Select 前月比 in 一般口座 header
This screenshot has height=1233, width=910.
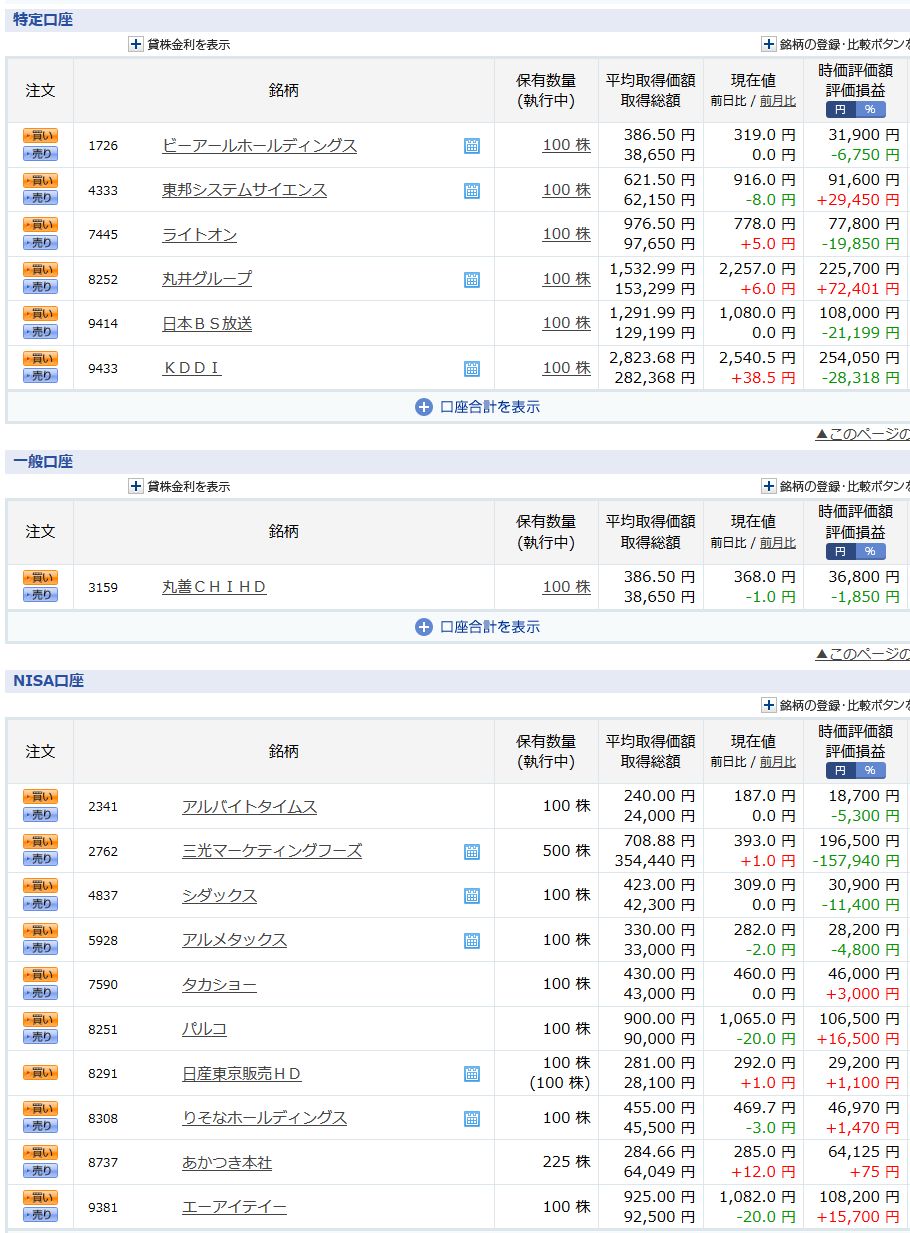(x=778, y=543)
